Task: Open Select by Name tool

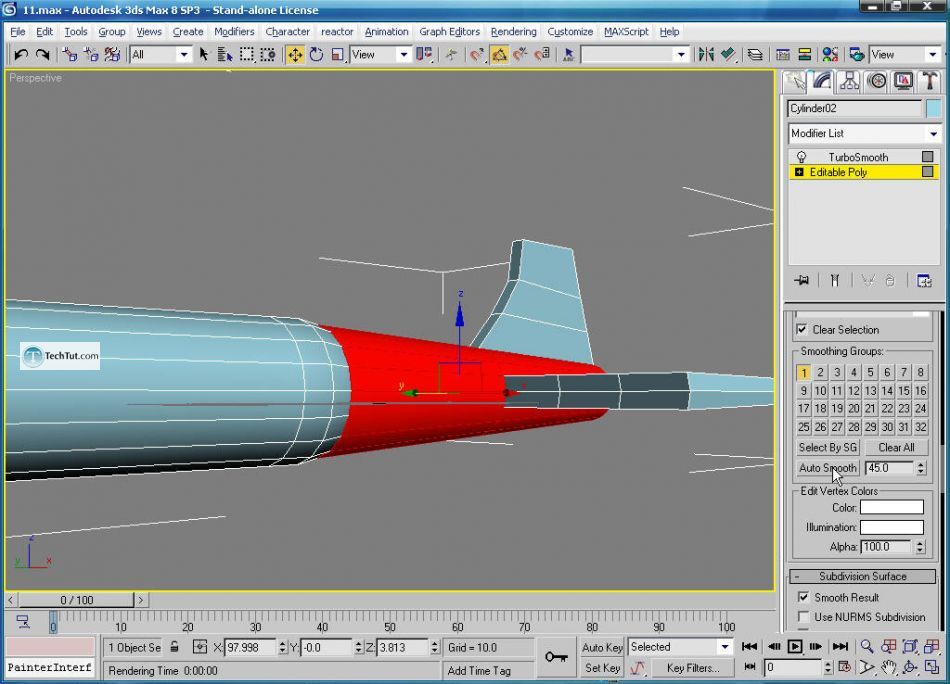Action: (225, 55)
